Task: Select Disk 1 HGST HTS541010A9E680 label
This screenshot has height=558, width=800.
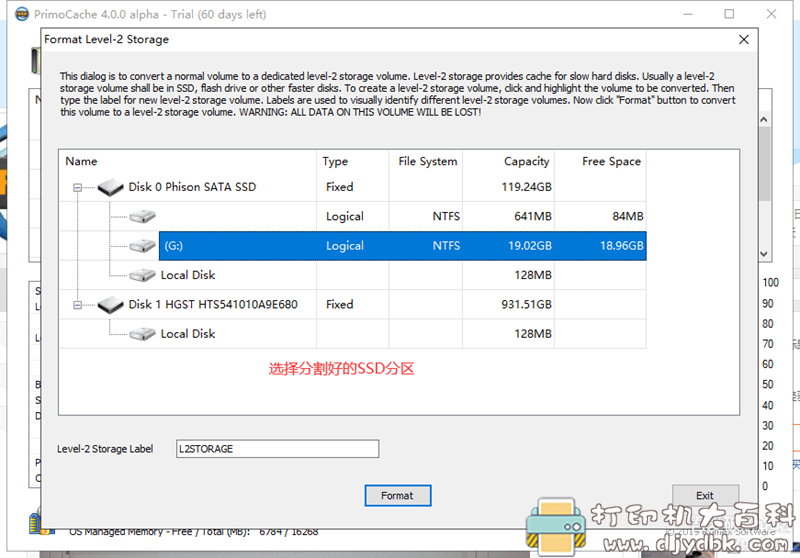Action: [213, 305]
